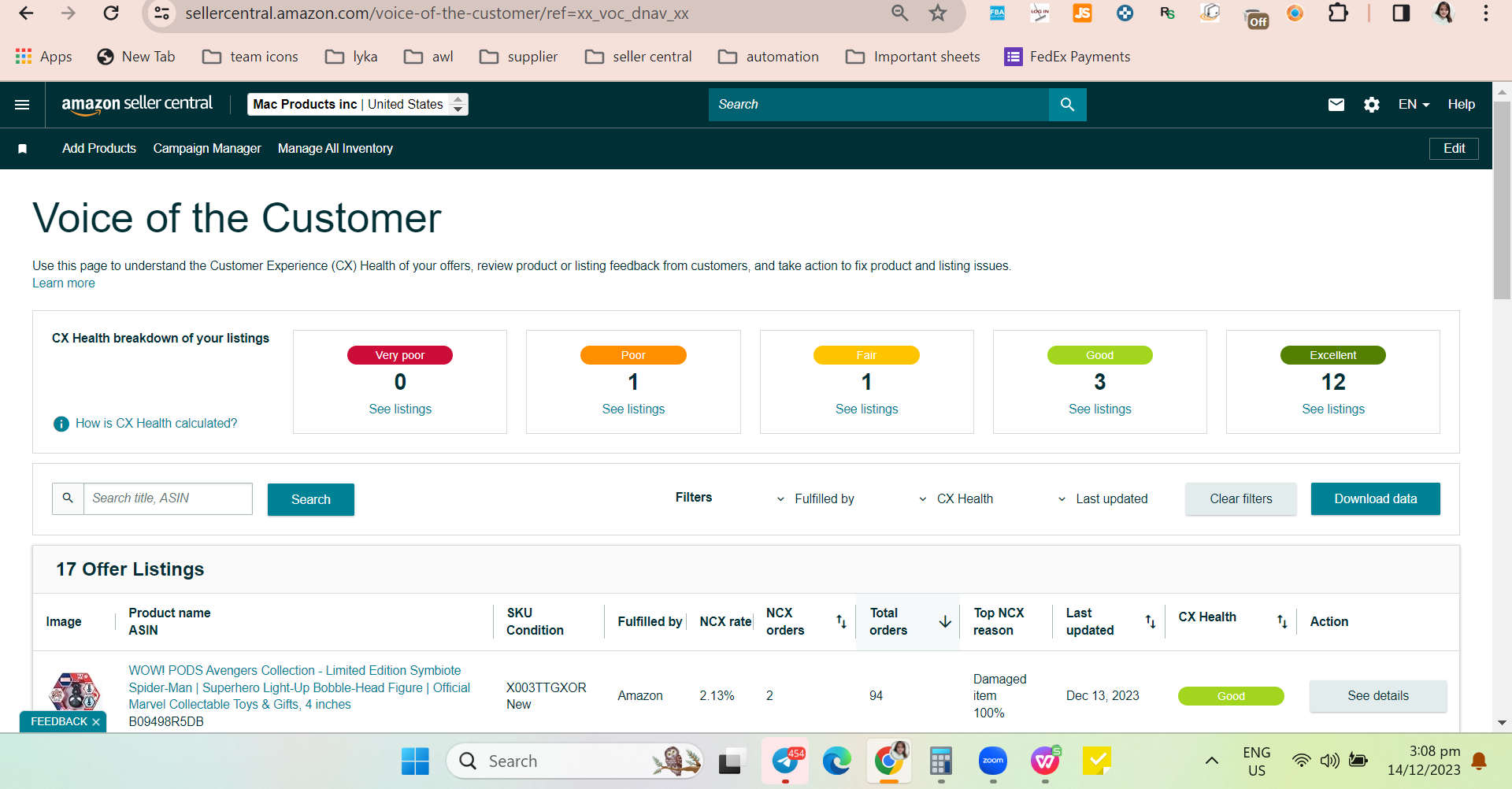Screen dimensions: 1512x789
Task: Open the Add Products menu item
Action: click(x=99, y=149)
